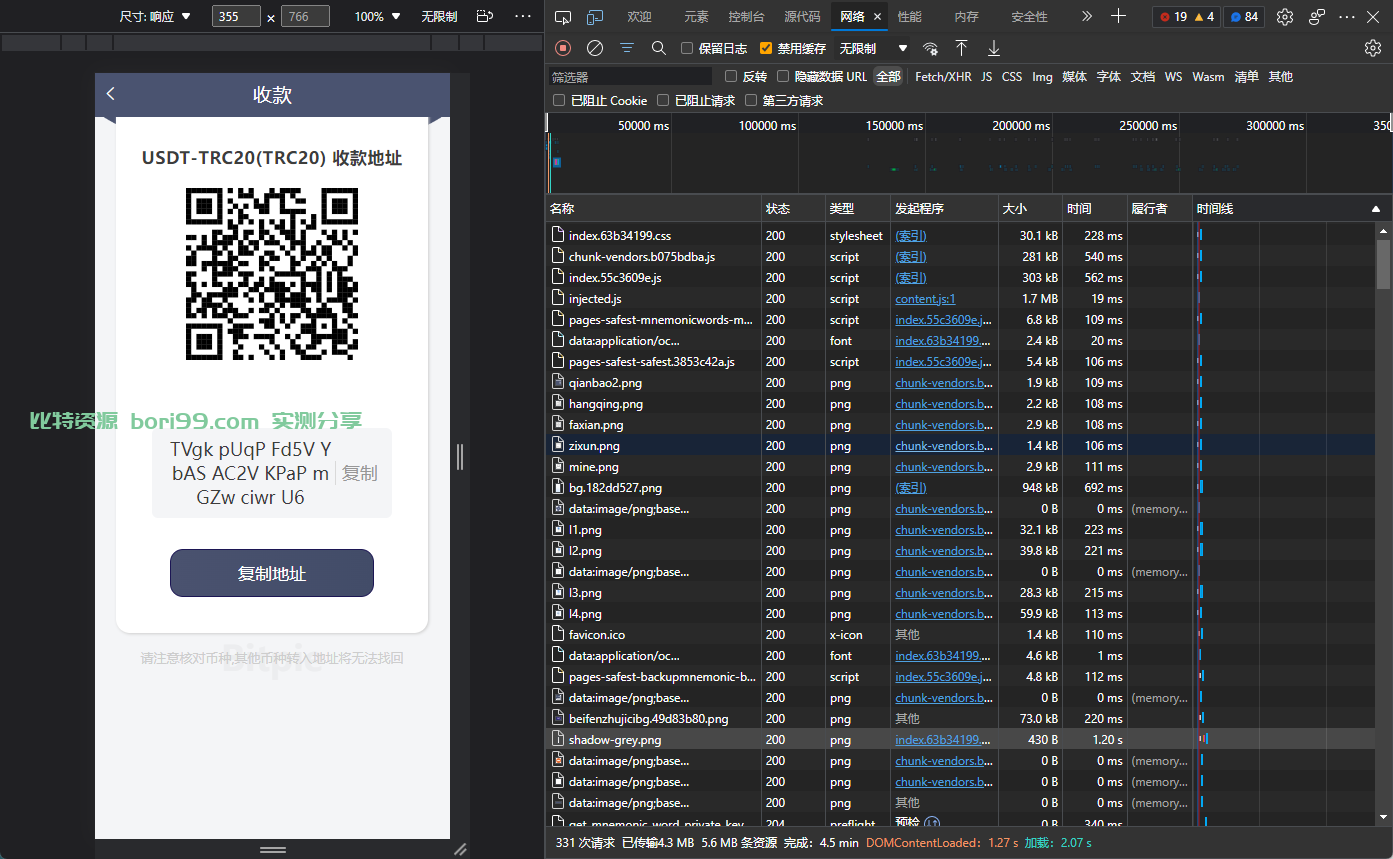1393x859 pixels.
Task: Open the Network panel throttling dropdown
Action: point(873,48)
